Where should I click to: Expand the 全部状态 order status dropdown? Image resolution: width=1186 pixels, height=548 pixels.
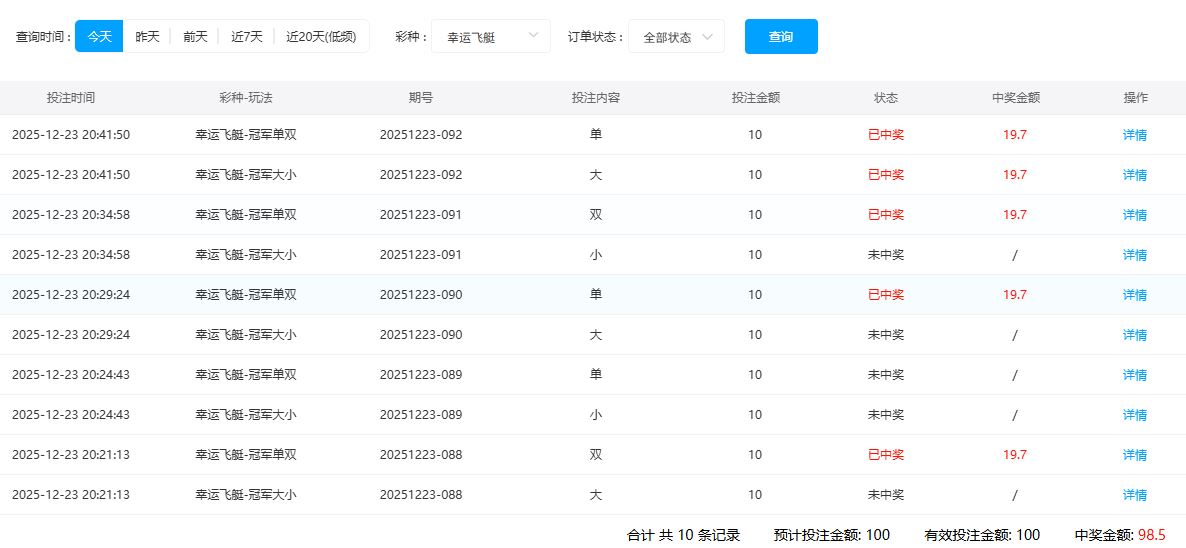676,37
